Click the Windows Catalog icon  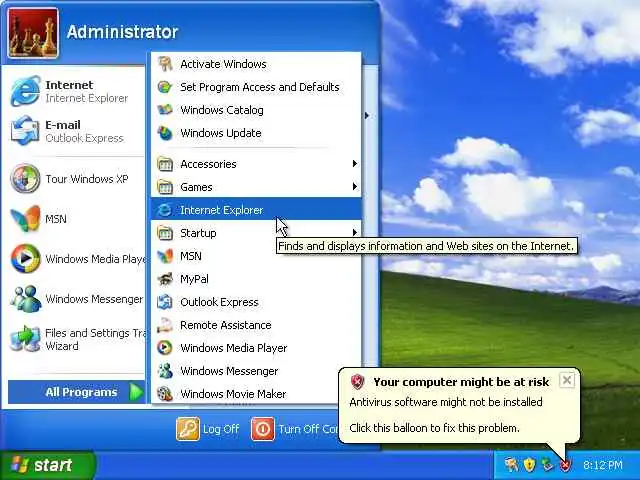pyautogui.click(x=165, y=110)
